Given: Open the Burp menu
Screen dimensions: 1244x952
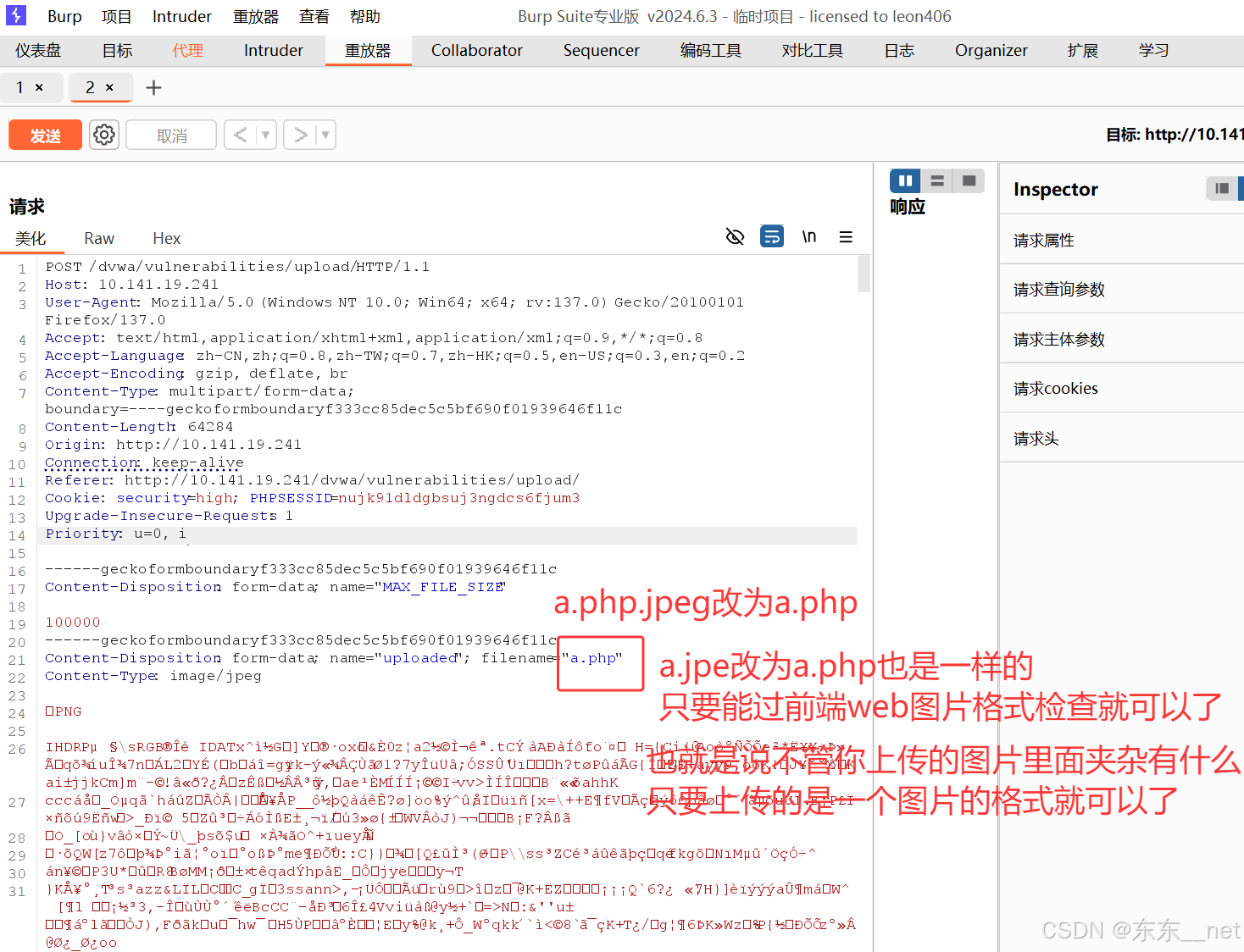Looking at the screenshot, I should pyautogui.click(x=64, y=17).
